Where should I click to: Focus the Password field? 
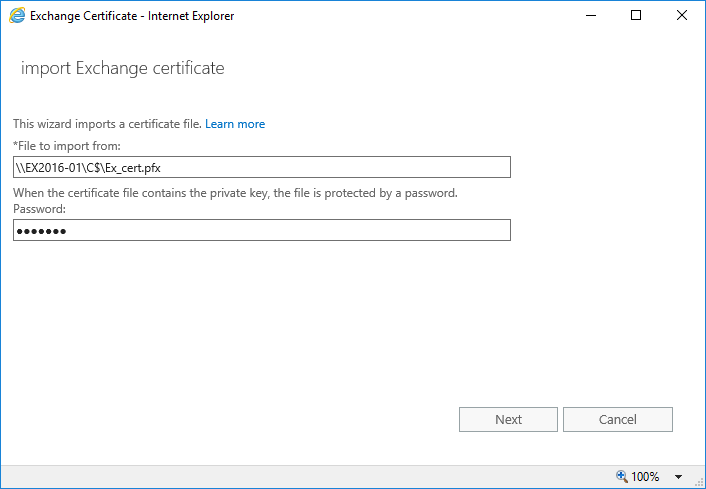click(262, 230)
